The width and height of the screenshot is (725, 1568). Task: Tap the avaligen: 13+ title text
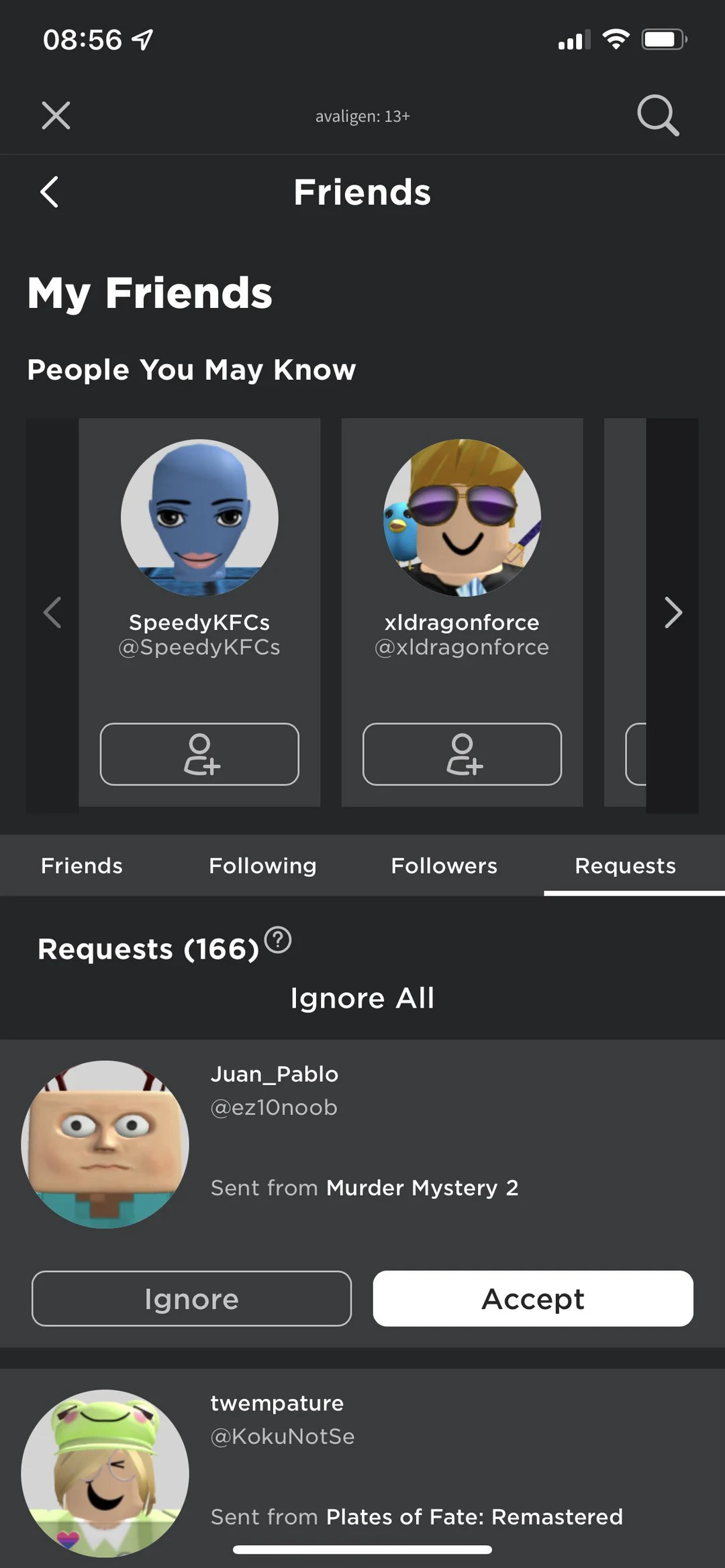click(x=362, y=115)
